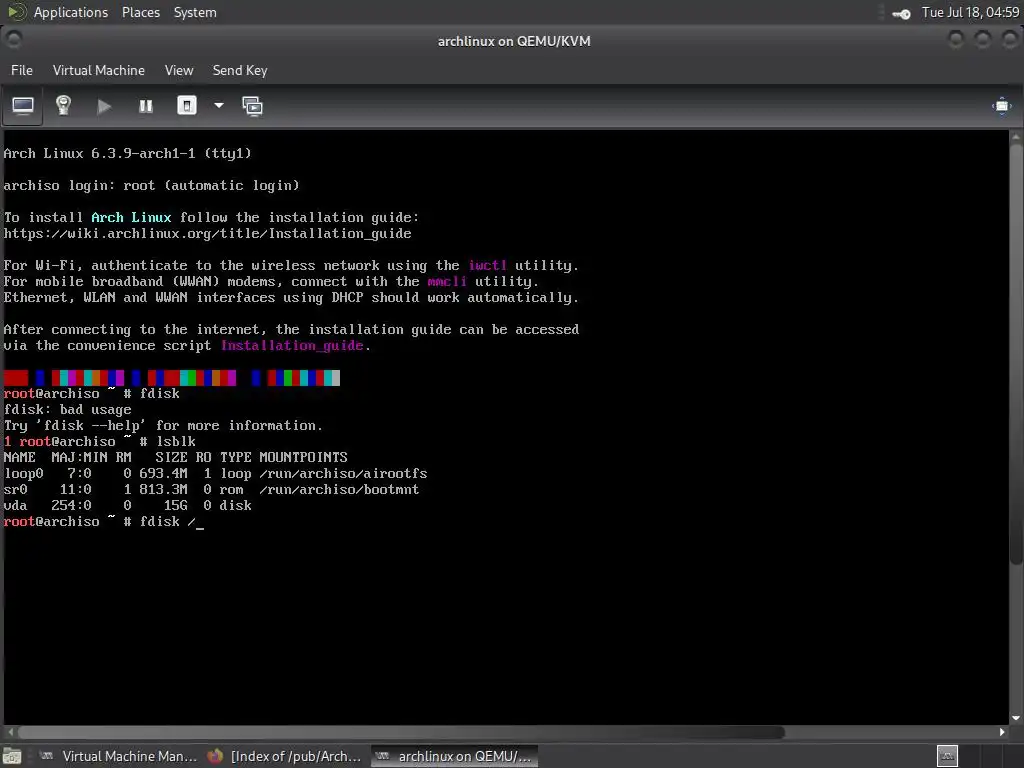Open the File menu
The width and height of the screenshot is (1024, 768).
(x=22, y=71)
